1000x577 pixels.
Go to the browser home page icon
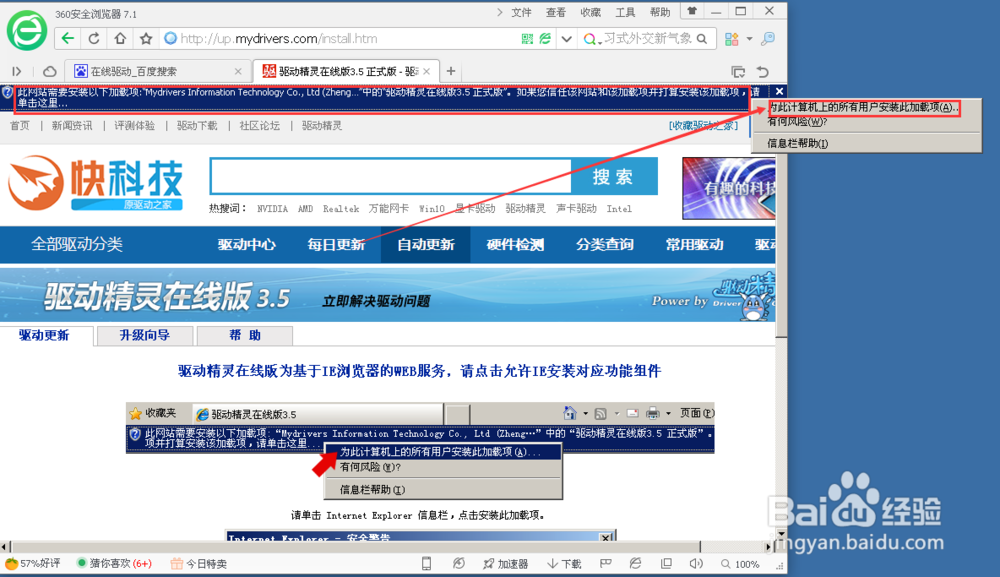pyautogui.click(x=120, y=39)
